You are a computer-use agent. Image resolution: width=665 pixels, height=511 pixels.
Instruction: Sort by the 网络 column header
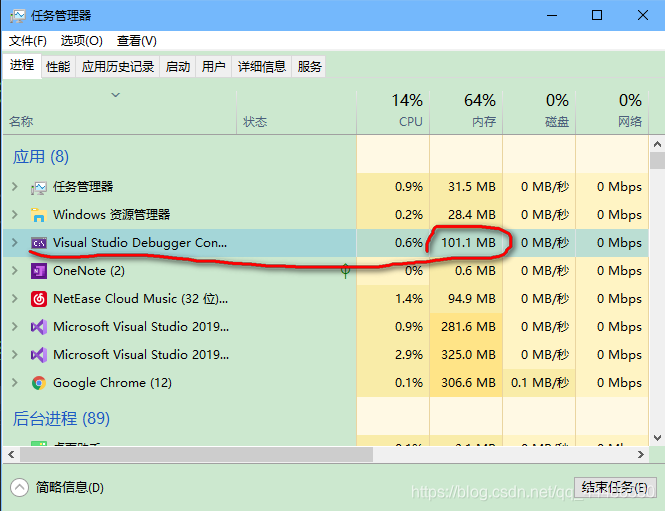pyautogui.click(x=612, y=112)
